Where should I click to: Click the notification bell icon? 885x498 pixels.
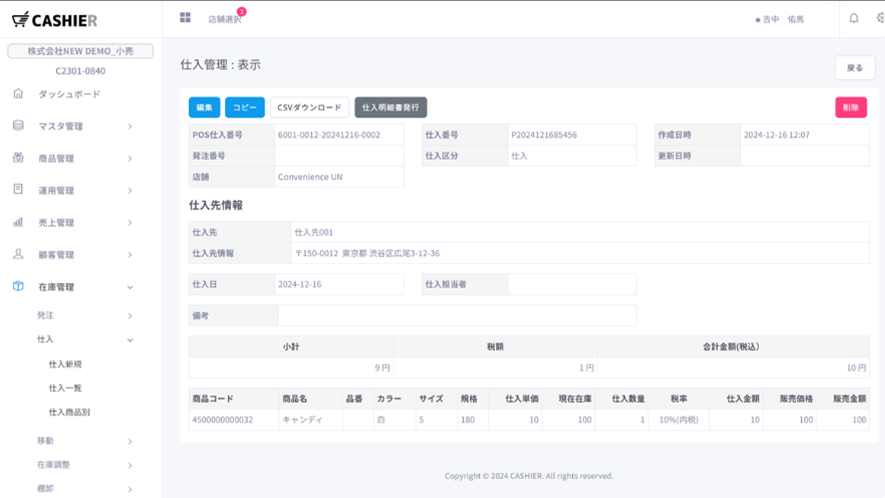[x=853, y=19]
